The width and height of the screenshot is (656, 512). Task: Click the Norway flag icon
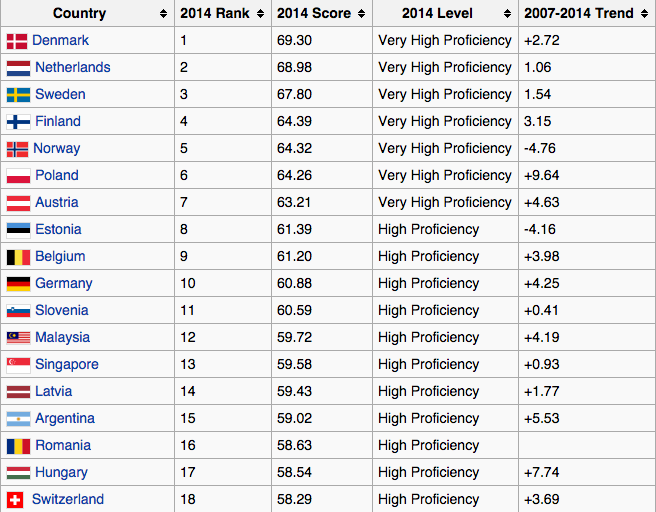pyautogui.click(x=17, y=149)
